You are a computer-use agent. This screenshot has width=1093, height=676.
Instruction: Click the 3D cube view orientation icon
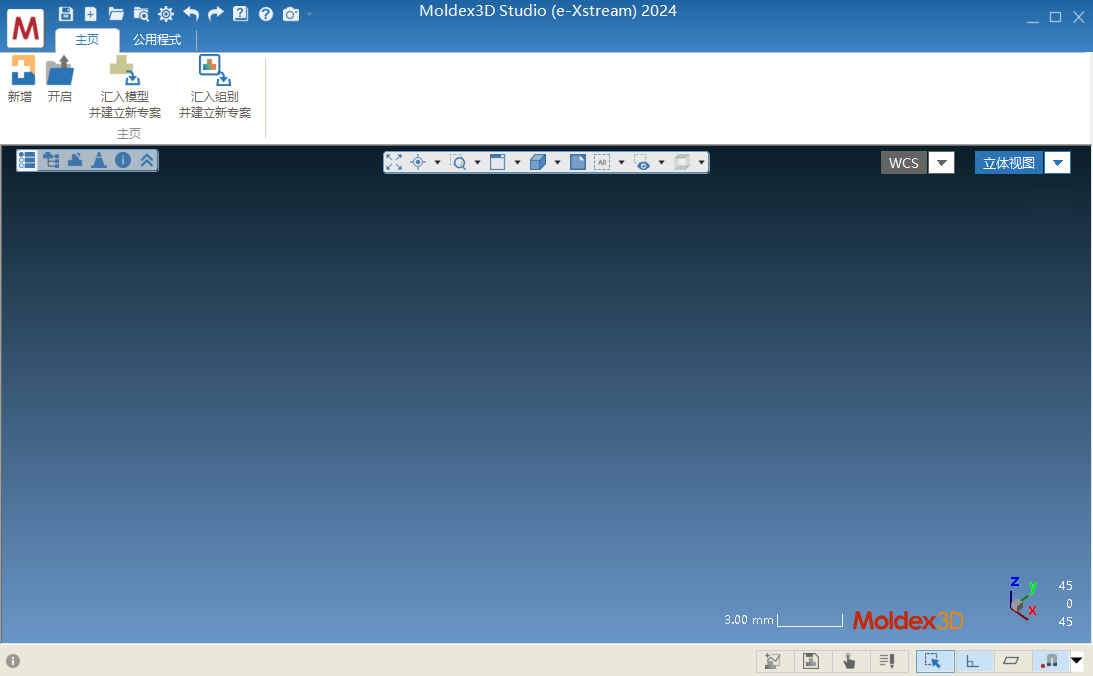point(537,162)
